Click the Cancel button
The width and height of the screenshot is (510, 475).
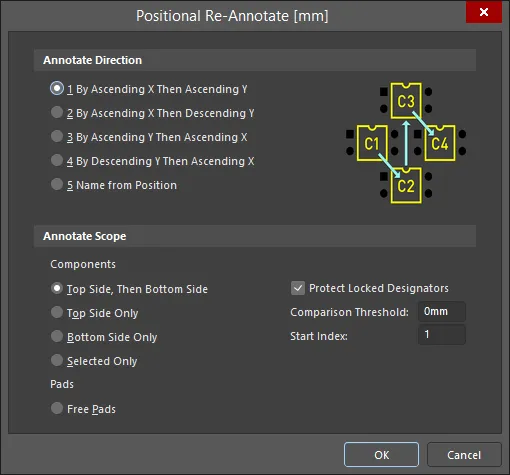(x=464, y=455)
